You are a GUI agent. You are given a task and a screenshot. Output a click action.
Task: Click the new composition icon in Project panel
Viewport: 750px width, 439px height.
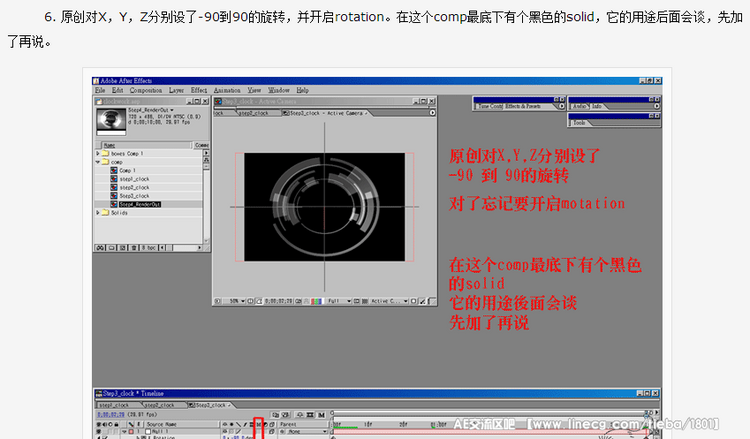click(123, 248)
